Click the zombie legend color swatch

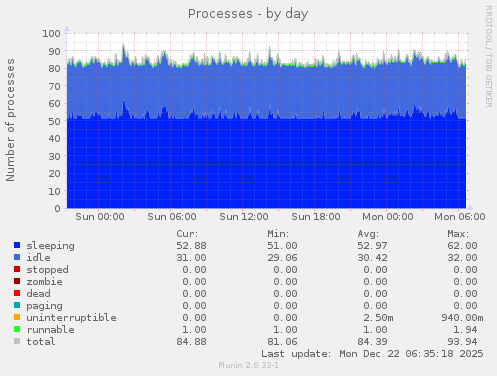(17, 281)
